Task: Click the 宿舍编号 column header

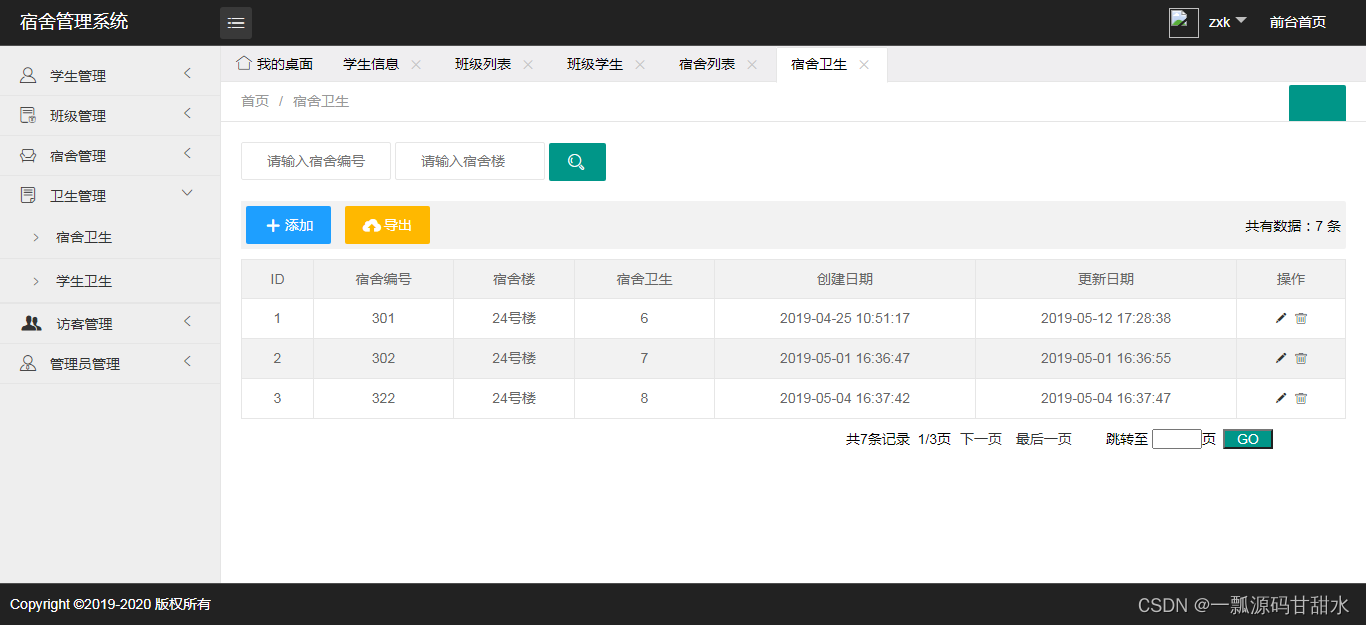Action: pos(383,279)
